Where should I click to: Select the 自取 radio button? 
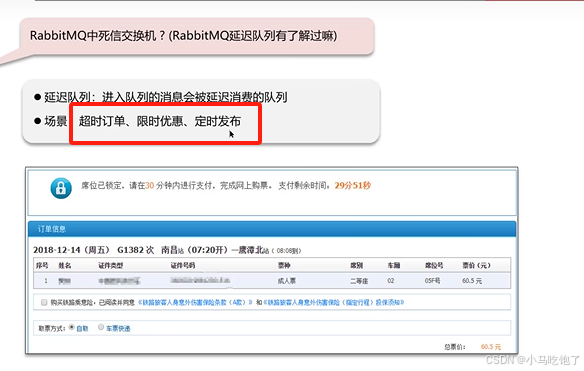click(x=72, y=327)
